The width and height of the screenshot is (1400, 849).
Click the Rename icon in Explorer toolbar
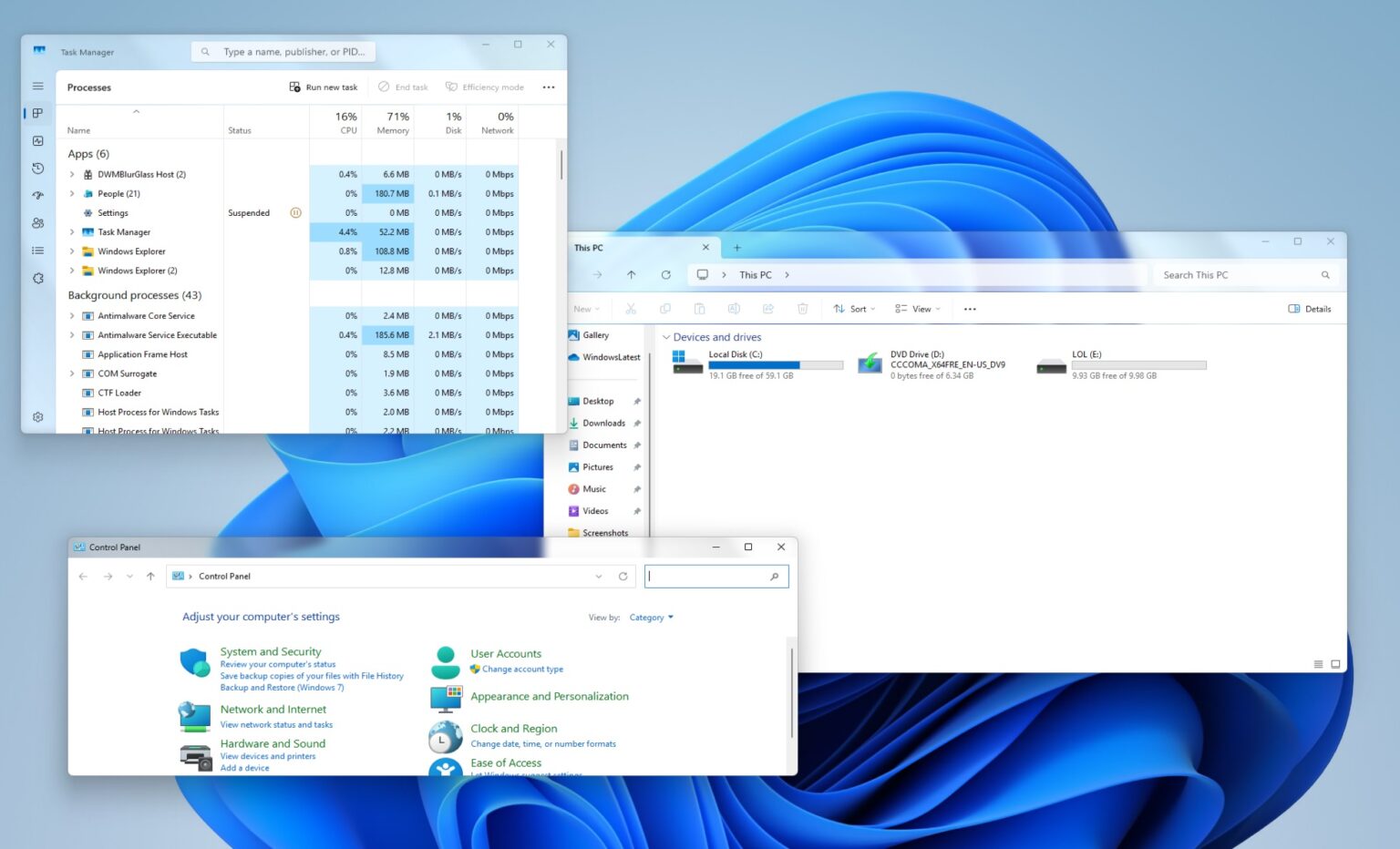click(734, 308)
